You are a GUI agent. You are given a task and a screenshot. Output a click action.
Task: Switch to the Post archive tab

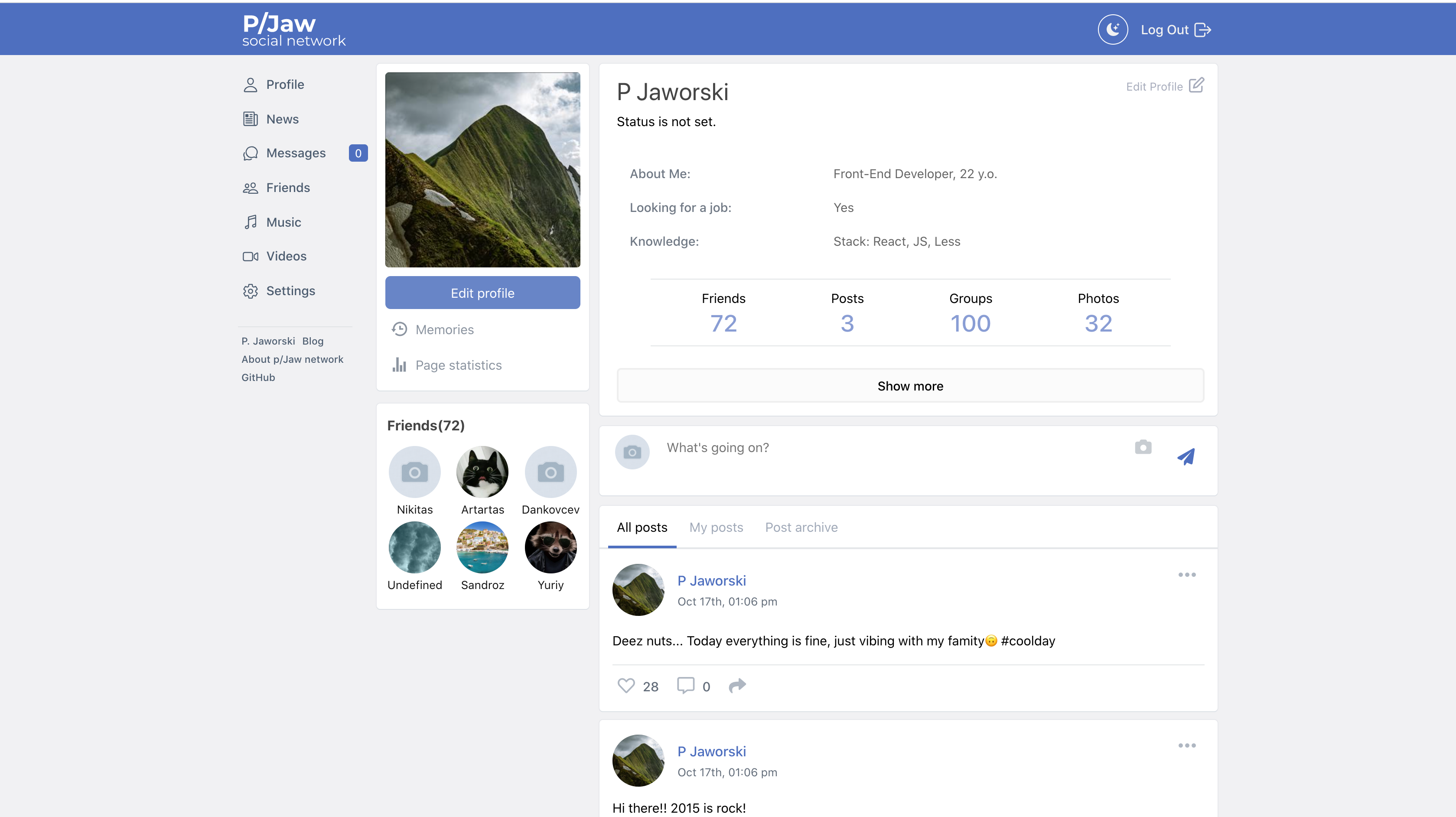801,527
